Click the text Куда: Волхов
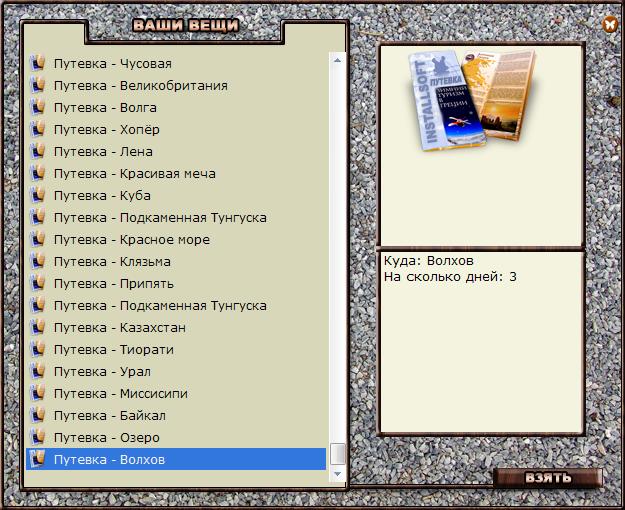This screenshot has height=510, width=625. 429,261
